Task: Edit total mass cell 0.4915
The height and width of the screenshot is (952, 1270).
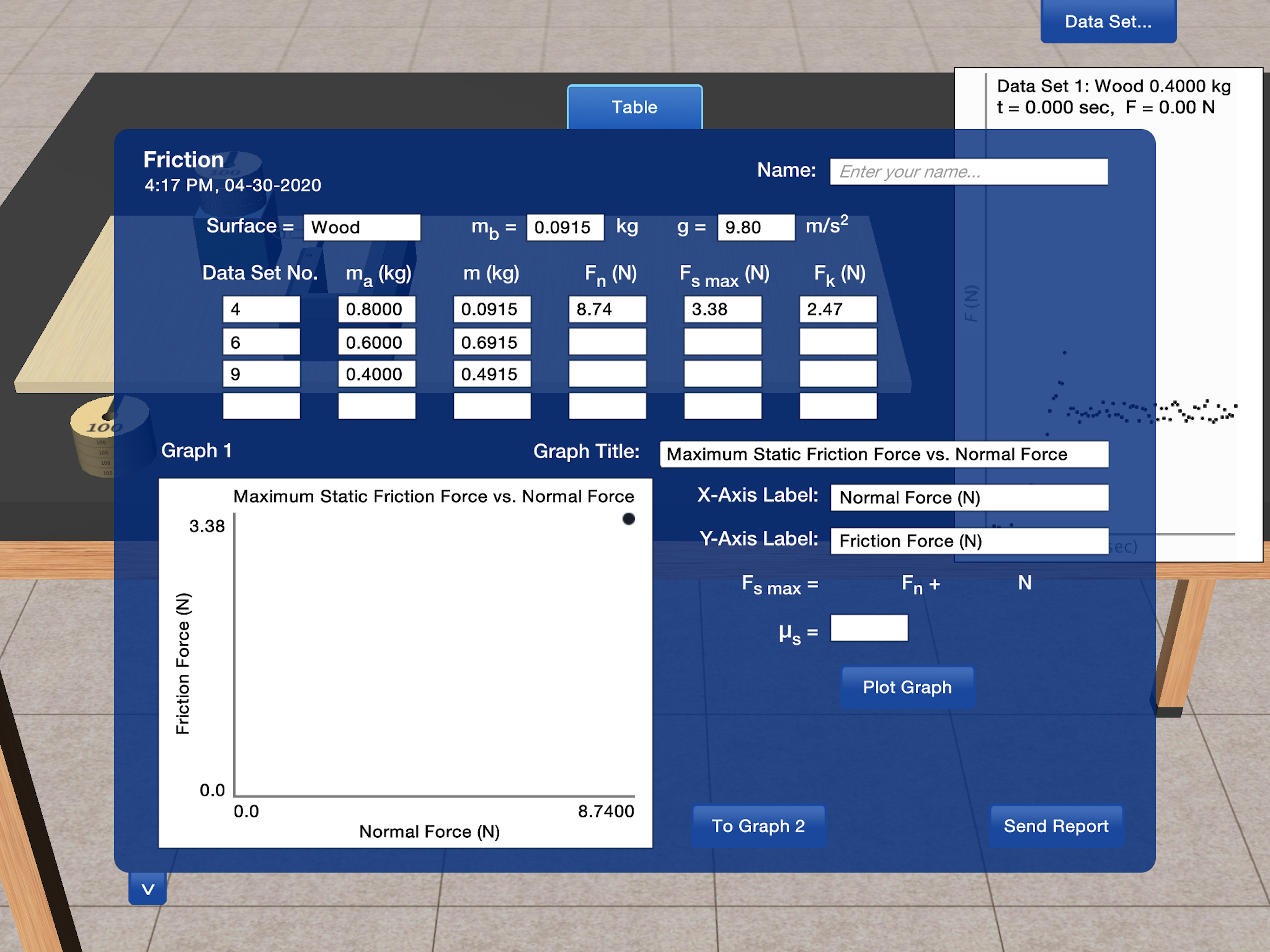Action: coord(492,374)
